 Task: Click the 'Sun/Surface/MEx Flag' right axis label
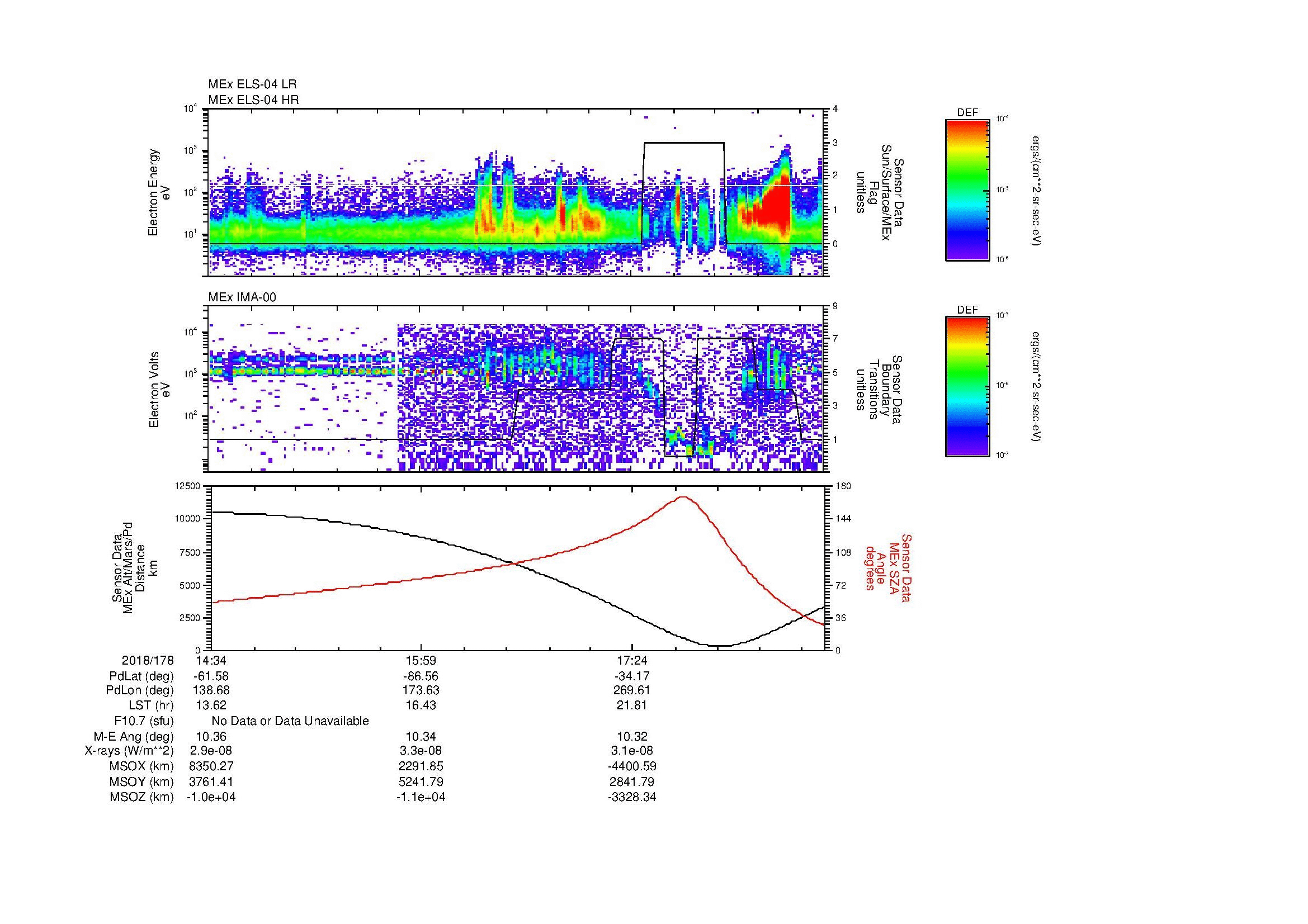879,192
